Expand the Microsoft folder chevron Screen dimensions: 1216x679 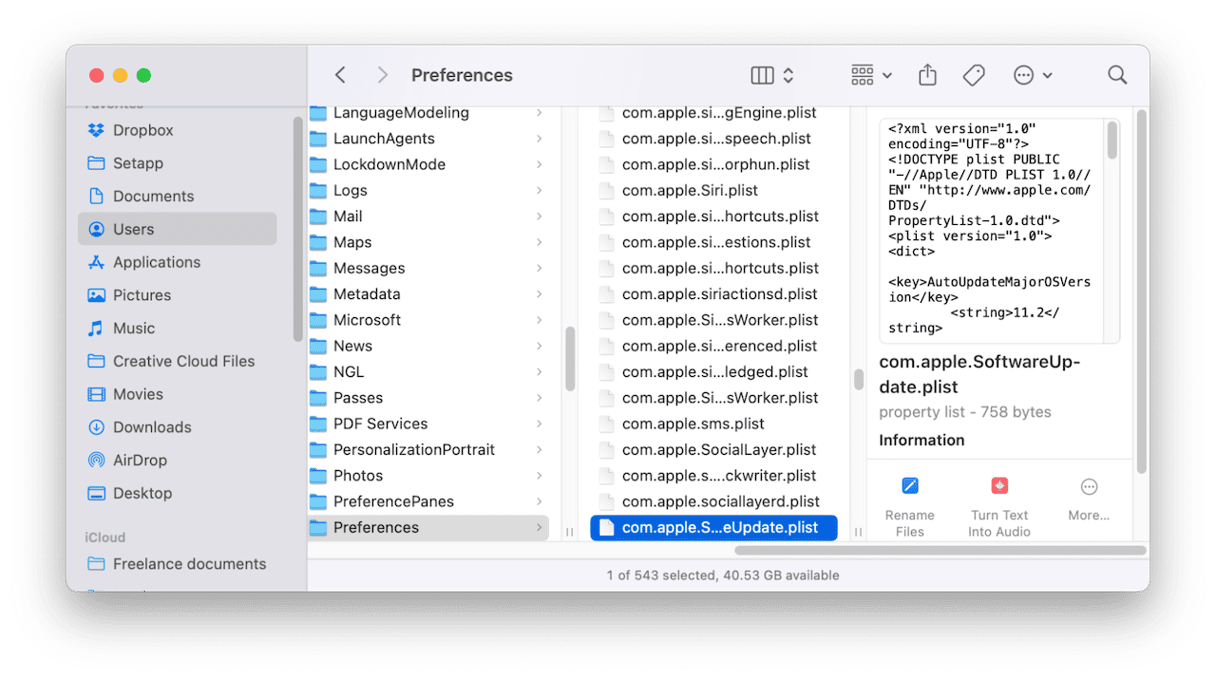point(539,321)
